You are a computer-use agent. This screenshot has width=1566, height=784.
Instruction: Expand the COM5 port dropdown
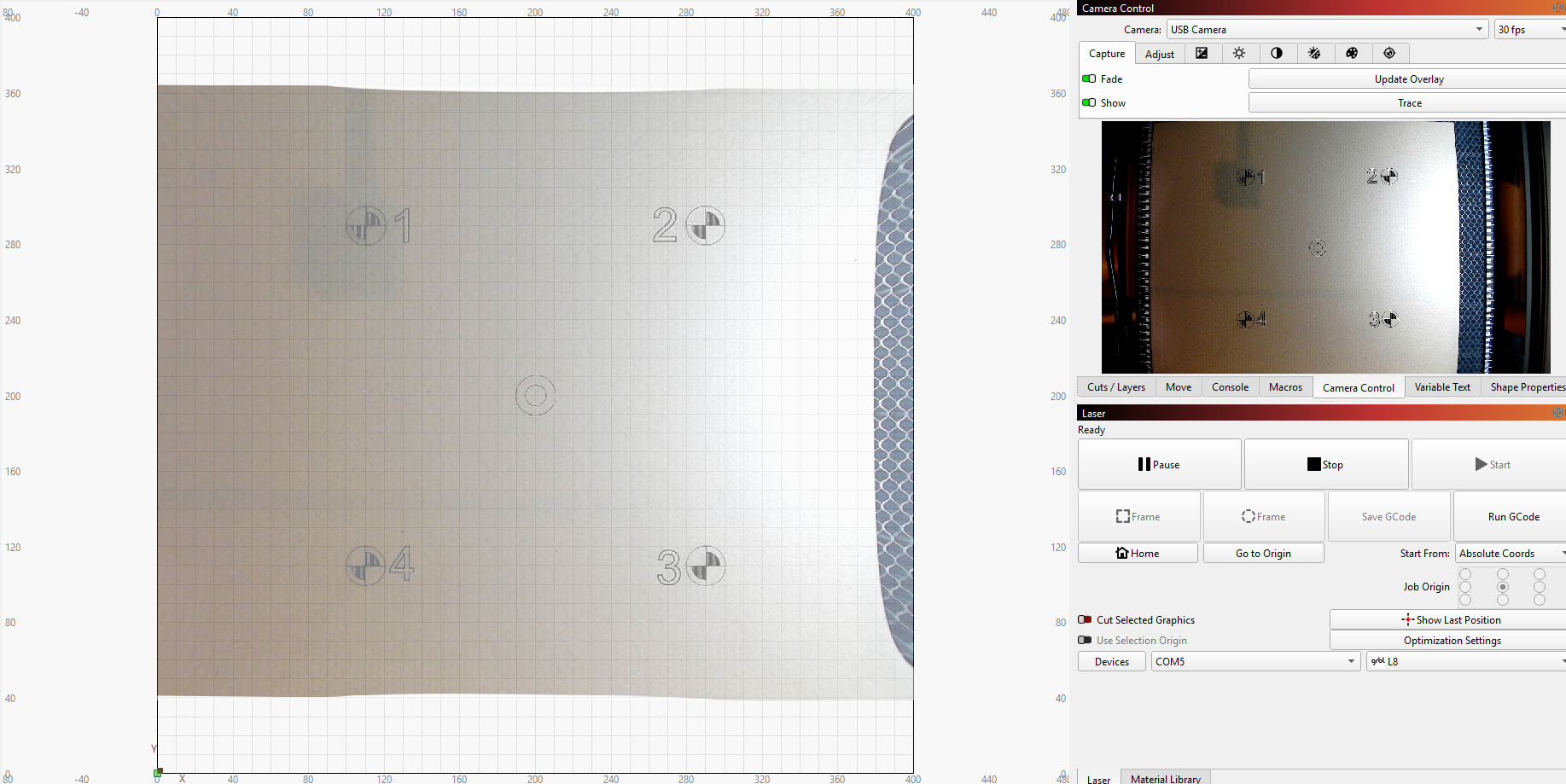pos(1255,662)
